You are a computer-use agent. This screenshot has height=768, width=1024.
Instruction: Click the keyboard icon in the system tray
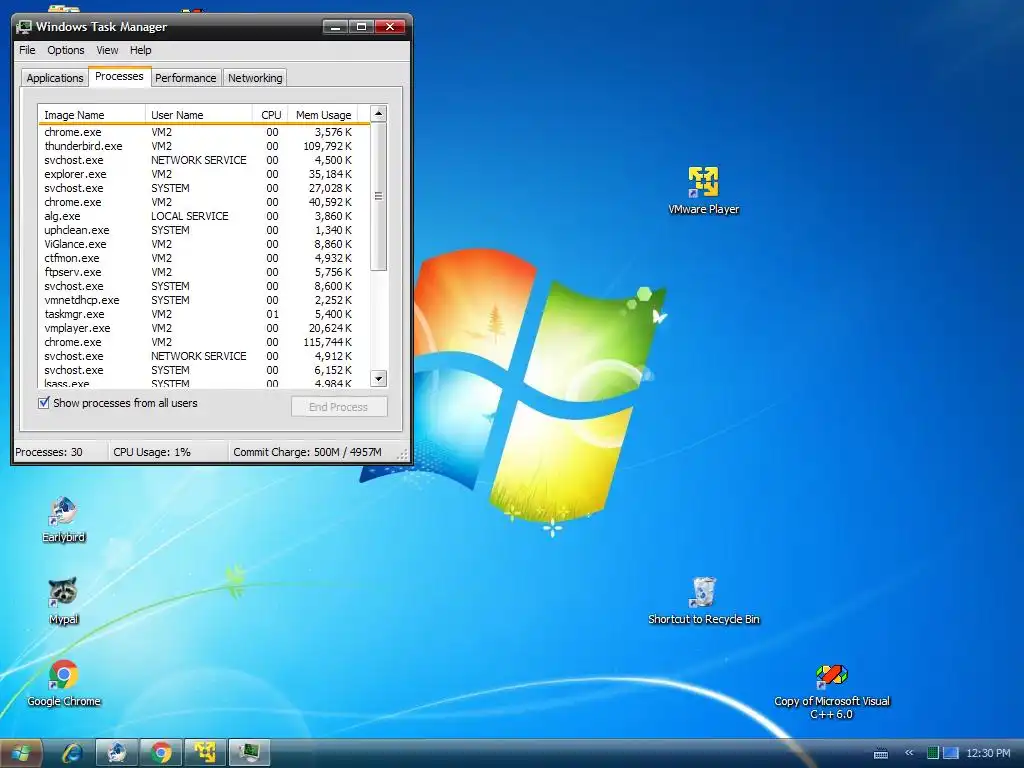tap(881, 753)
